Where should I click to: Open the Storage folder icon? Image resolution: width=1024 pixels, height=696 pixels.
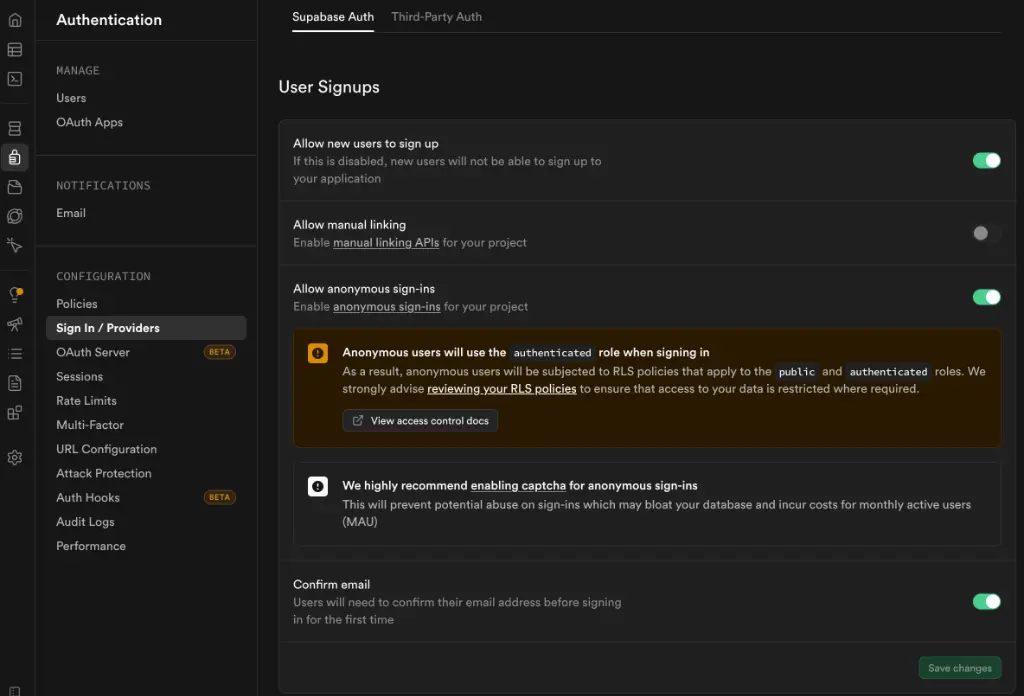(15, 187)
